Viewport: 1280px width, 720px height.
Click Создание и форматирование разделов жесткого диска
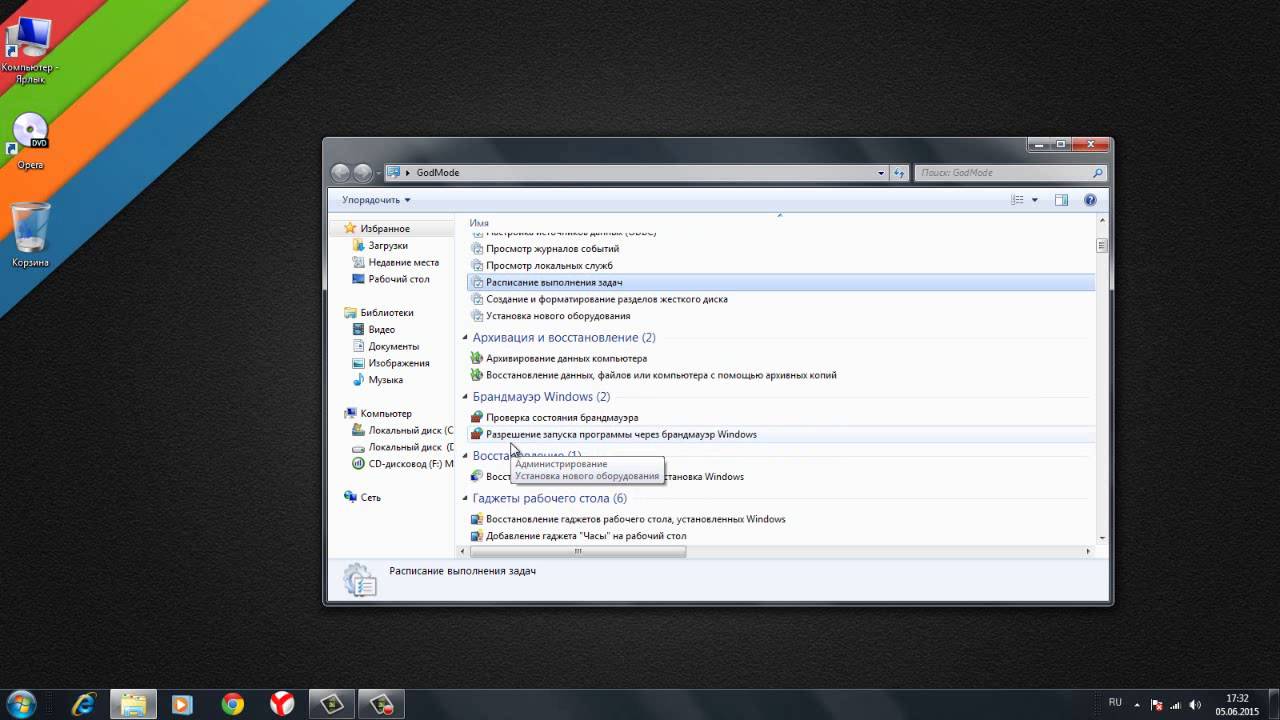pos(607,299)
